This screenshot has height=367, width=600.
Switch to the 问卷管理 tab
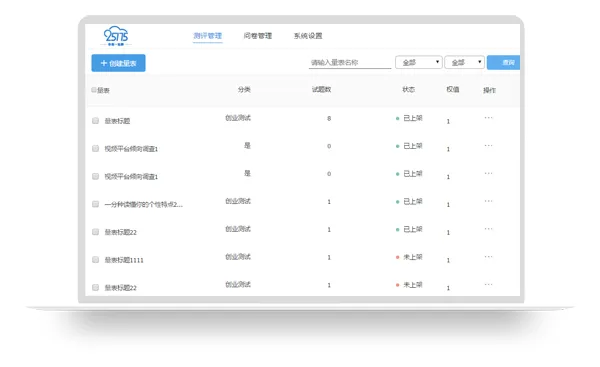[258, 36]
